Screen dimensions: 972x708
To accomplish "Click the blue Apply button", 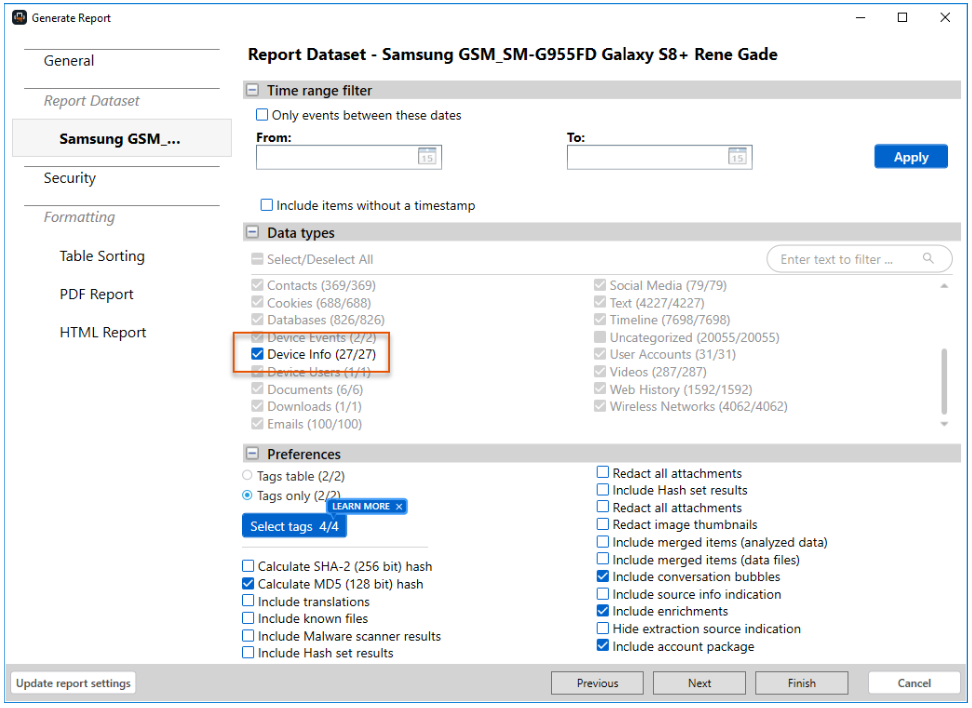I will tap(911, 157).
